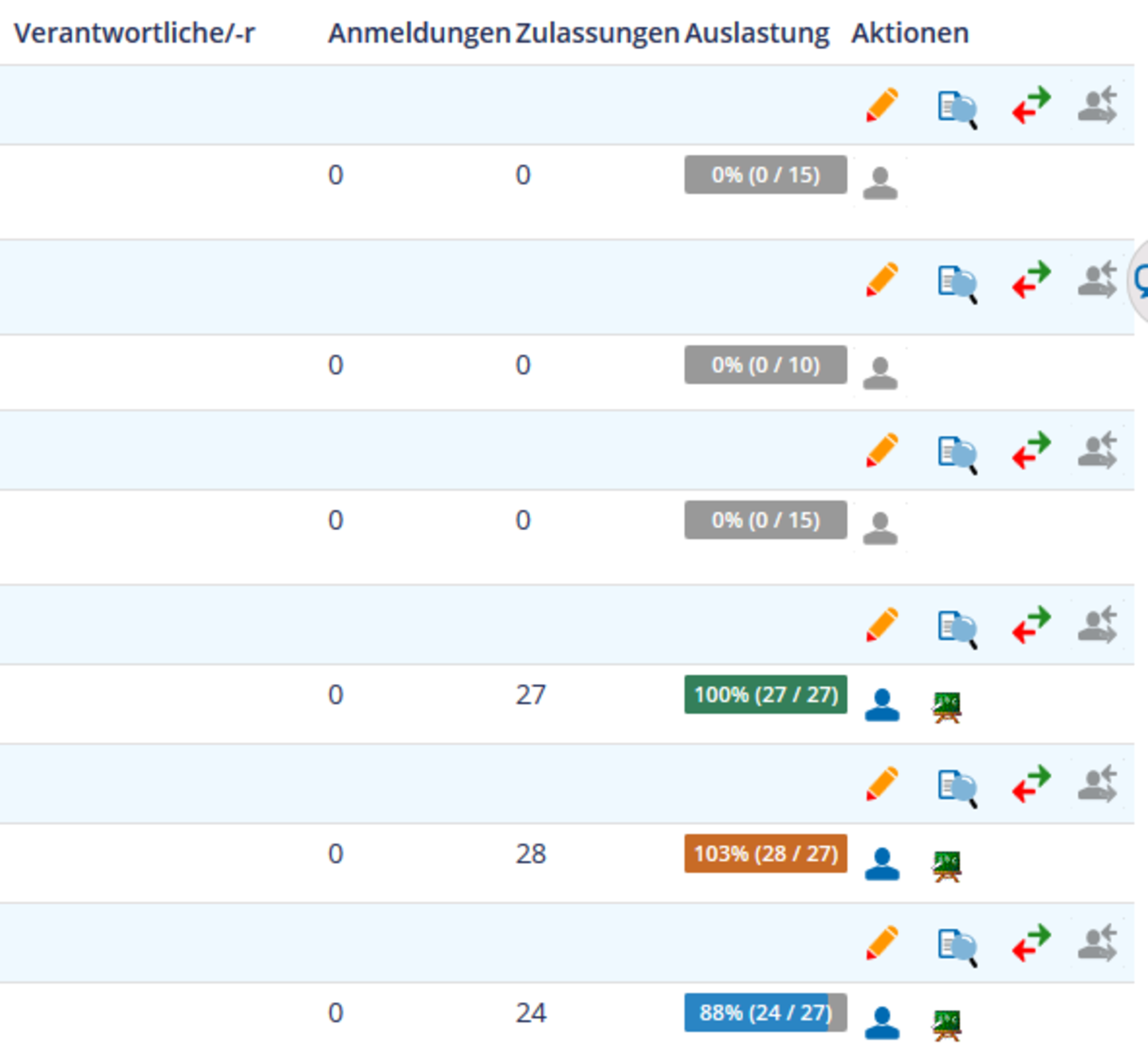Click the grey 0% (0 / 10) utilization badge
Viewport: 1148px width, 1061px height.
[x=765, y=364]
